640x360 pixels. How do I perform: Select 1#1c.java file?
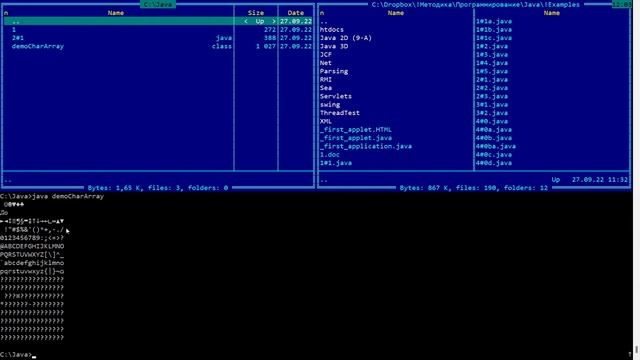[494, 38]
